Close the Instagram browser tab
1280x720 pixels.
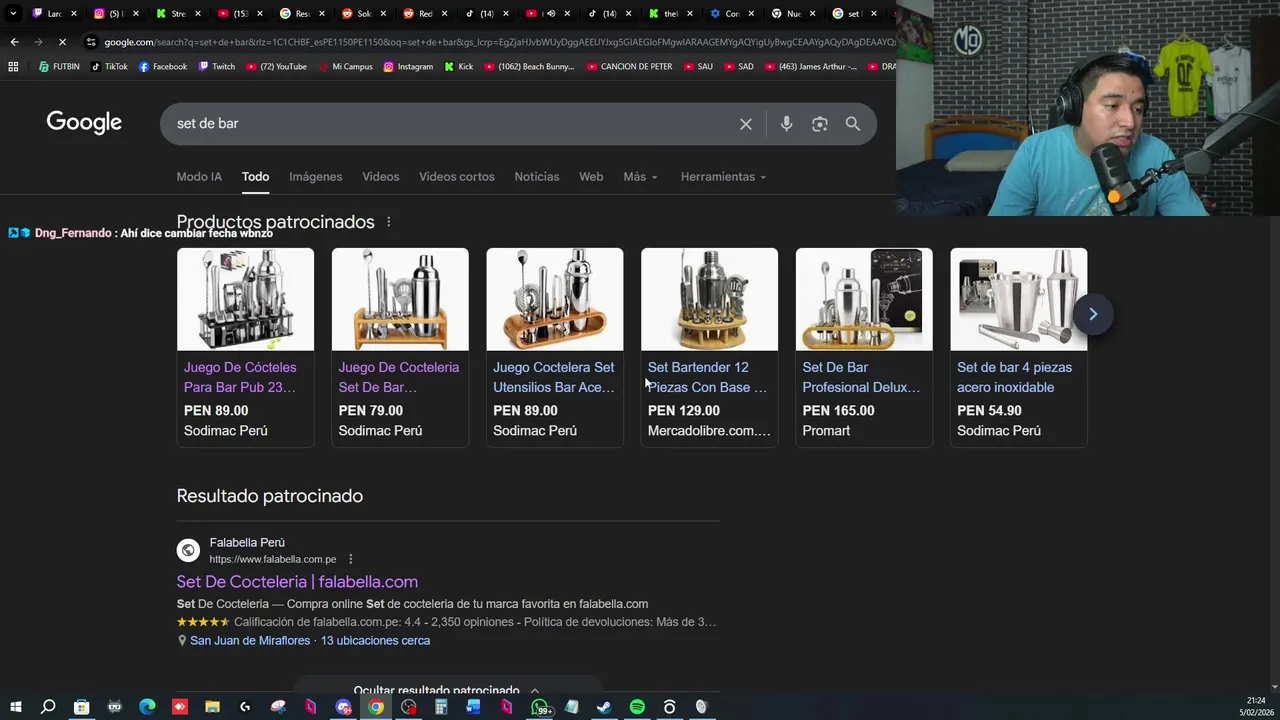136,14
